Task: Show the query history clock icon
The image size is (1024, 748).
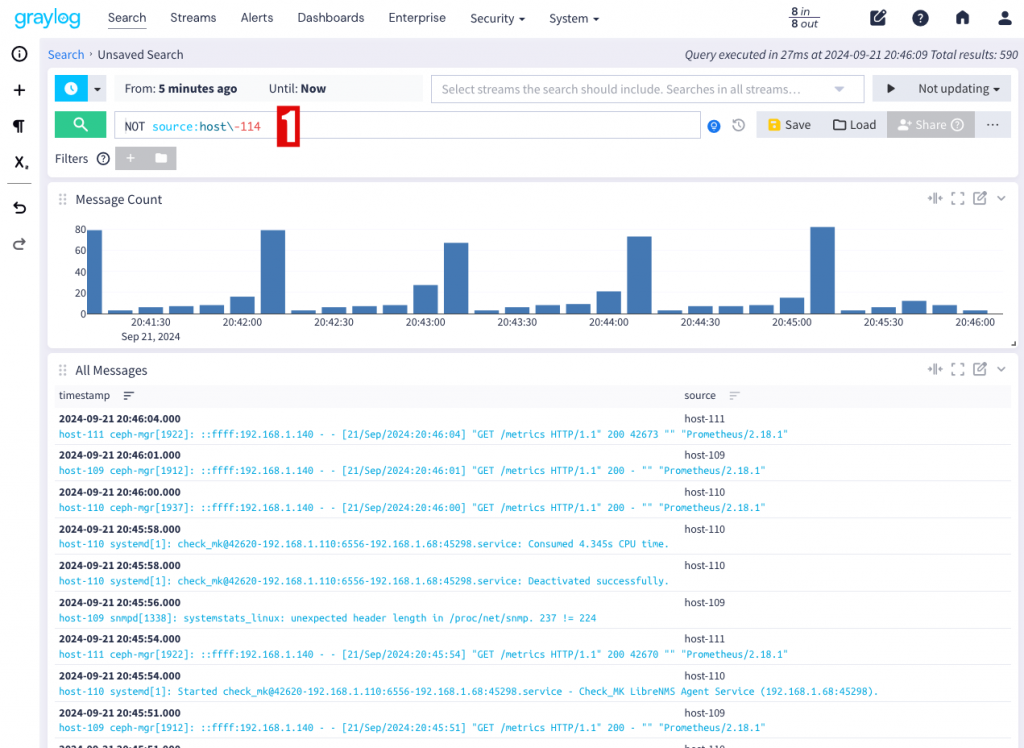Action: [x=739, y=125]
